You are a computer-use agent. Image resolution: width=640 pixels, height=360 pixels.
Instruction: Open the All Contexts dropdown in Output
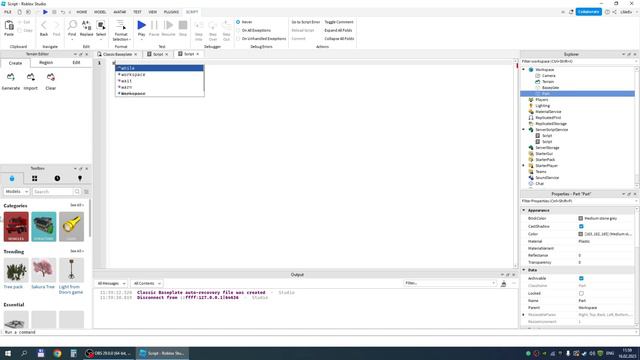point(147,283)
